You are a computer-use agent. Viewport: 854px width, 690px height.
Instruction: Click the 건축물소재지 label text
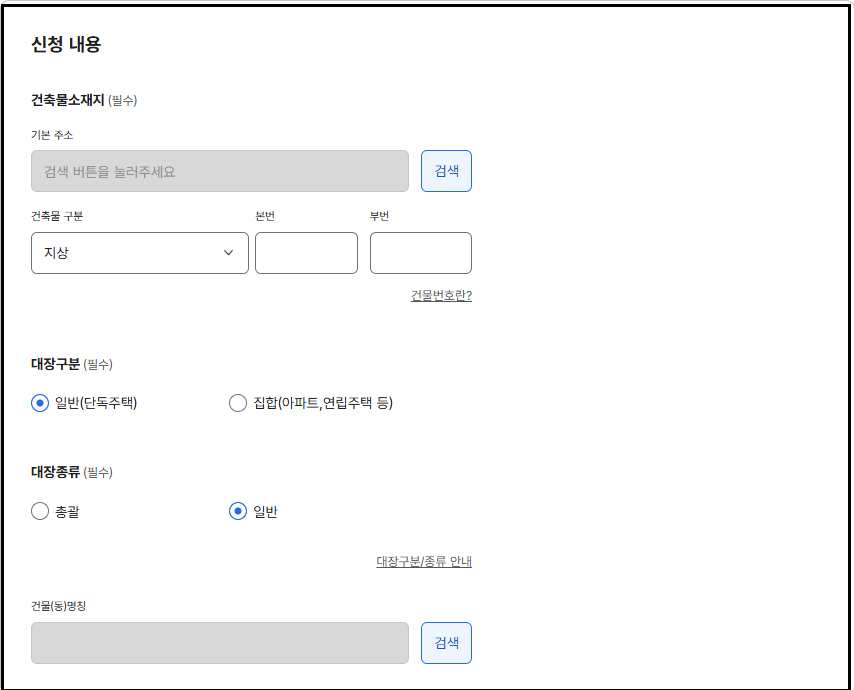click(68, 100)
